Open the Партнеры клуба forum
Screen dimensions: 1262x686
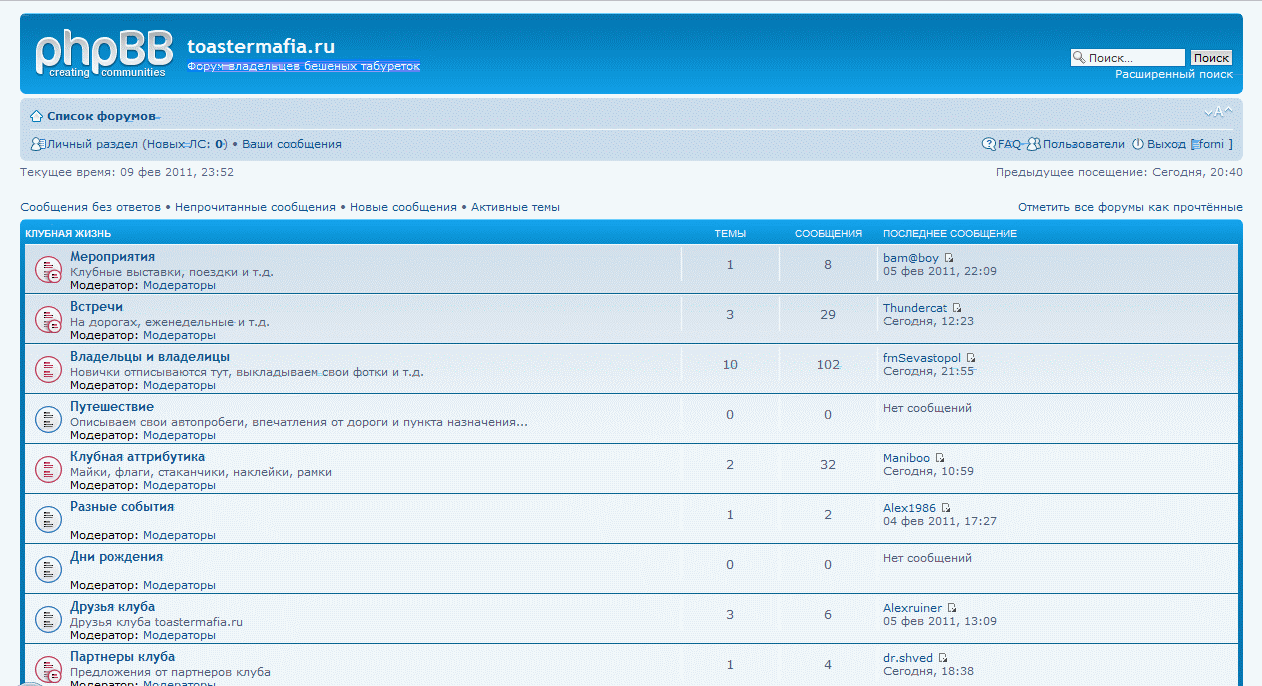(122, 657)
